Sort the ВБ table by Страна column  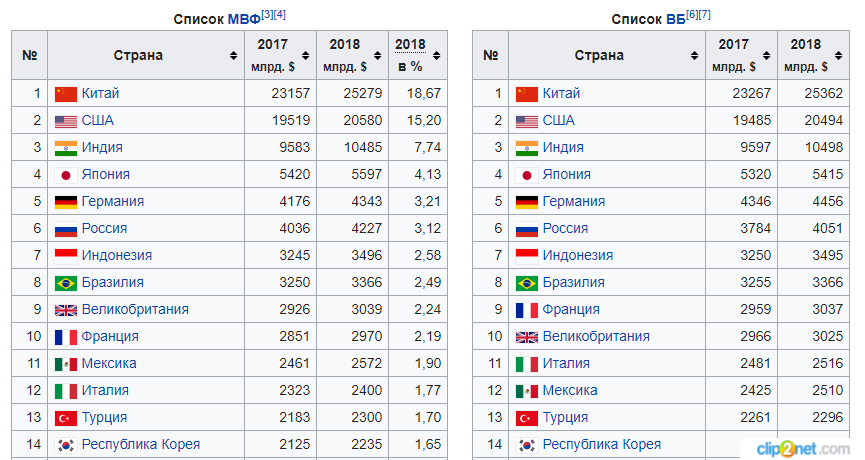pos(695,55)
